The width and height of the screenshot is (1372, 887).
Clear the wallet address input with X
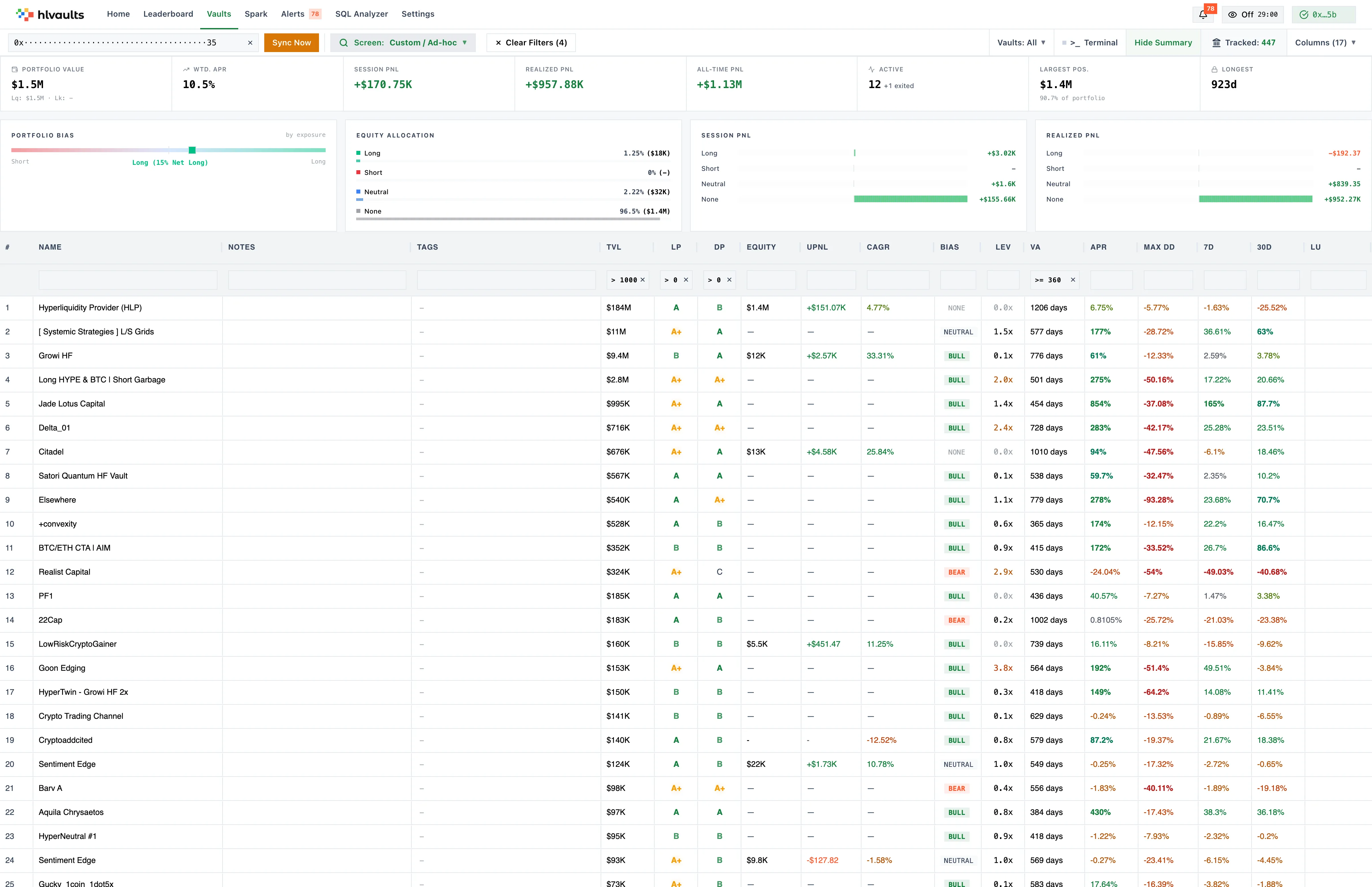[x=250, y=43]
